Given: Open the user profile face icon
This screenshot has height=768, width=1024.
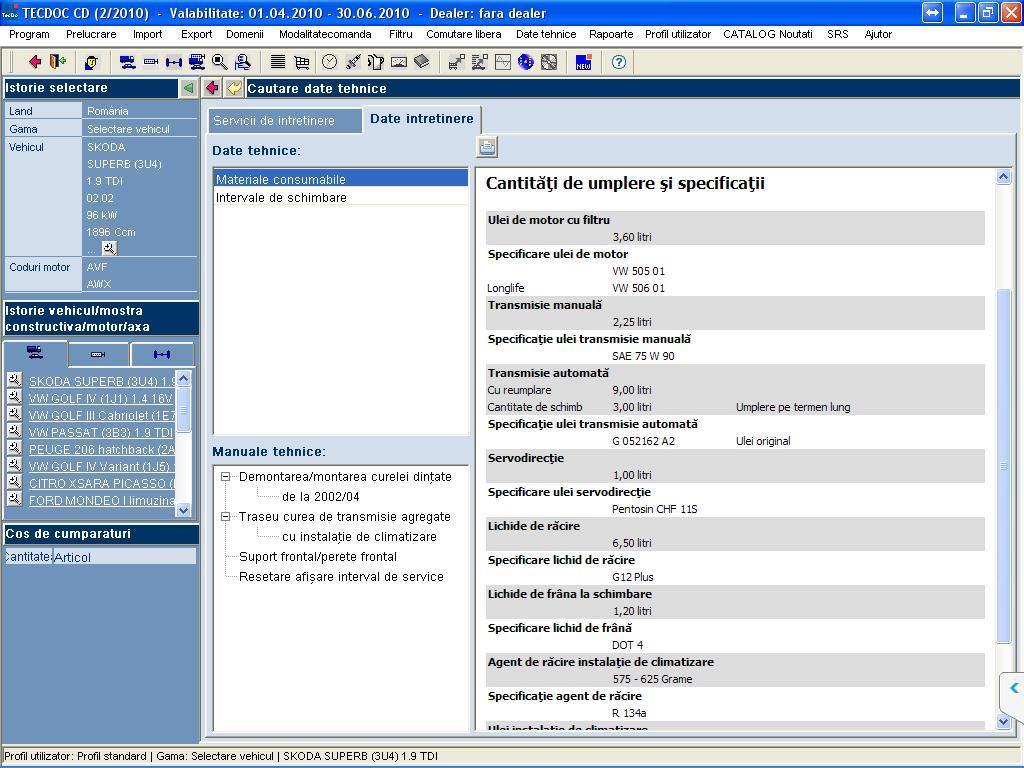Looking at the screenshot, I should click(91, 62).
